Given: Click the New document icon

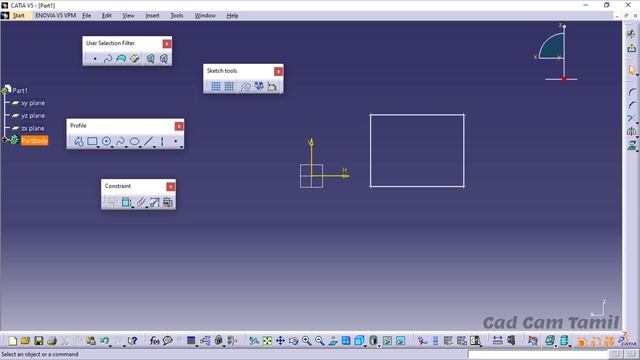Looking at the screenshot, I should [x=12, y=341].
